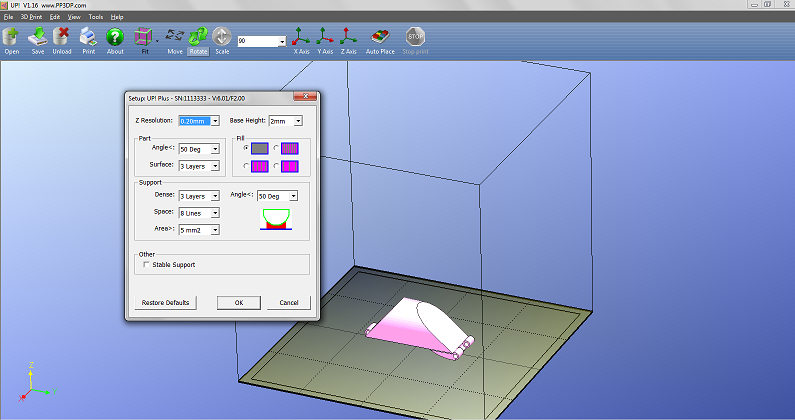
Task: Expand the Support Angle dropdown
Action: click(293, 196)
